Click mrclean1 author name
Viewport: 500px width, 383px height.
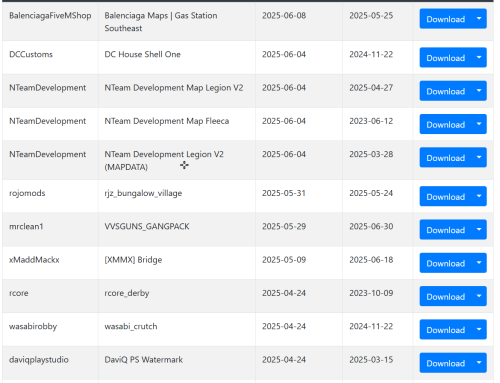tap(26, 226)
